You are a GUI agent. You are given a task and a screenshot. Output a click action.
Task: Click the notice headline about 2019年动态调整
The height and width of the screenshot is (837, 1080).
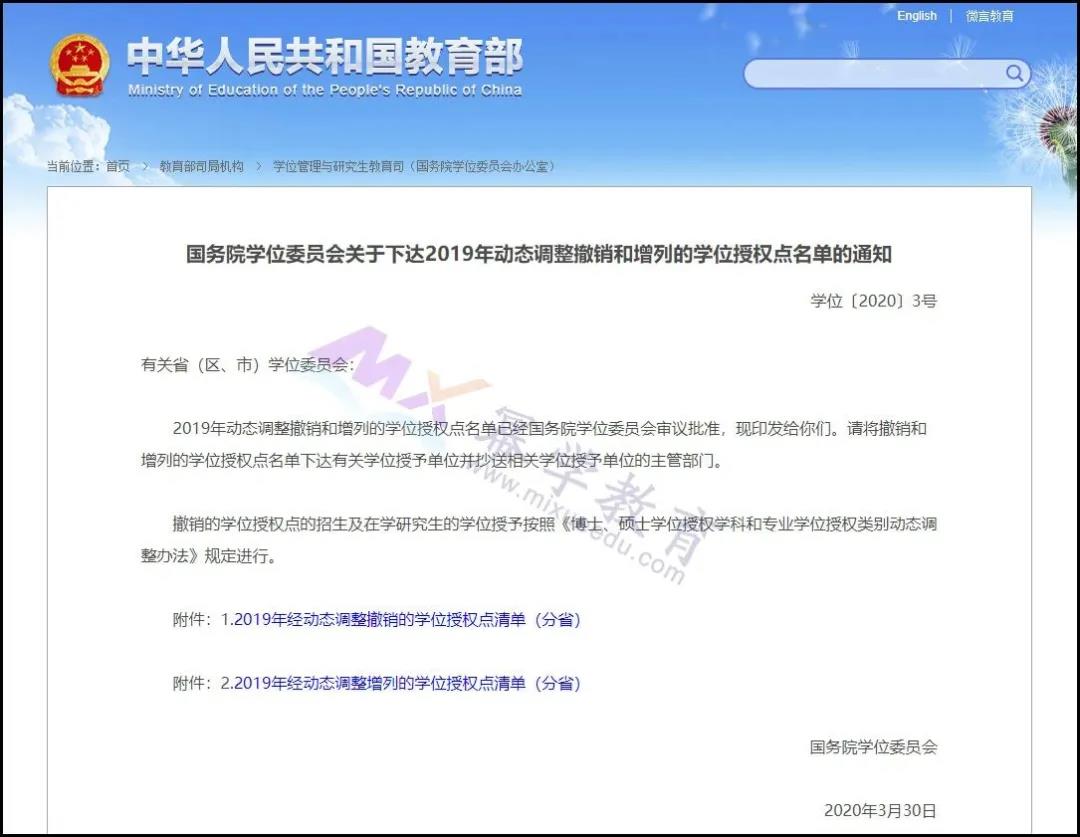point(539,254)
